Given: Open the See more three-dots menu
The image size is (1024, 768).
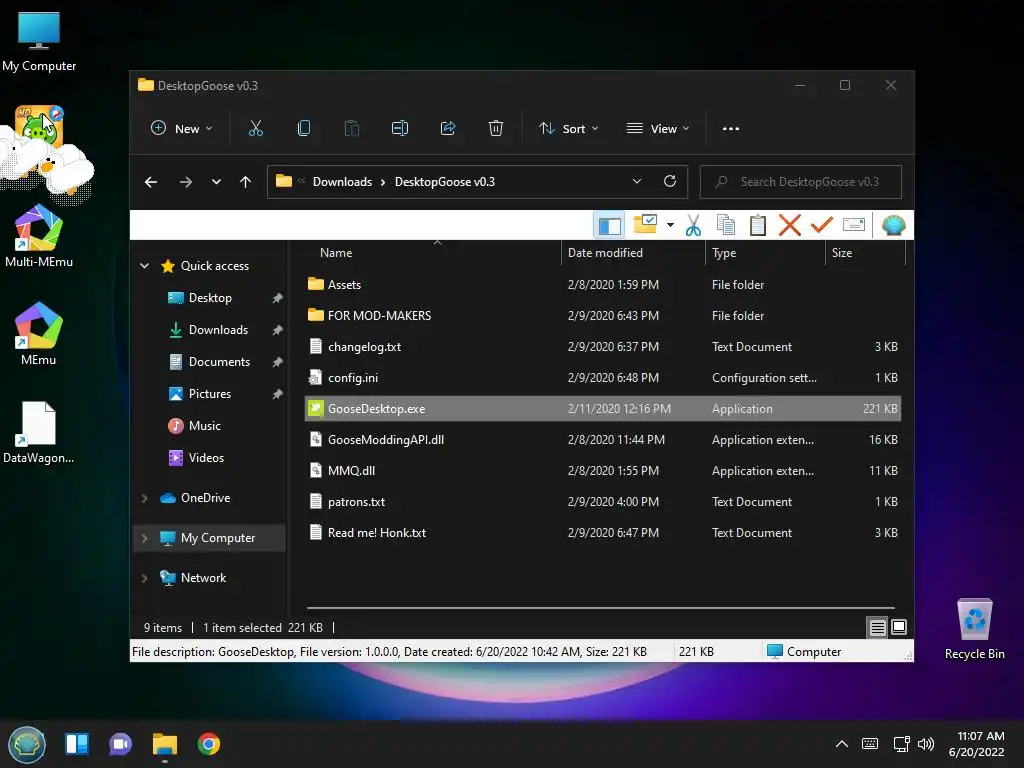Looking at the screenshot, I should coord(731,129).
